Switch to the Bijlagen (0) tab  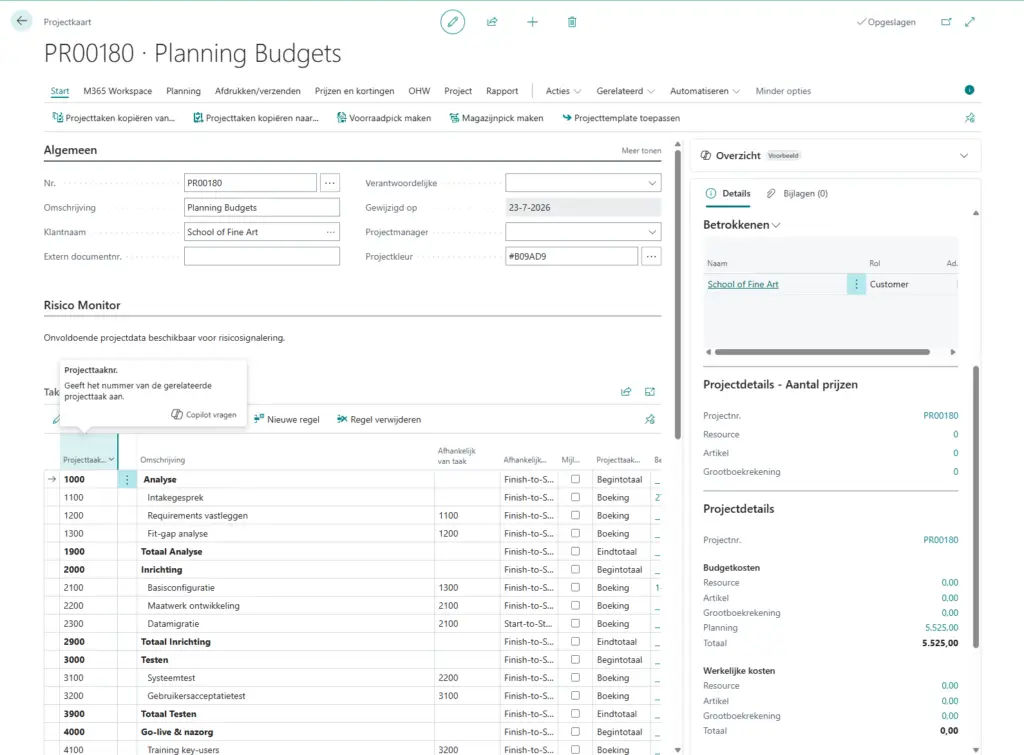[797, 193]
